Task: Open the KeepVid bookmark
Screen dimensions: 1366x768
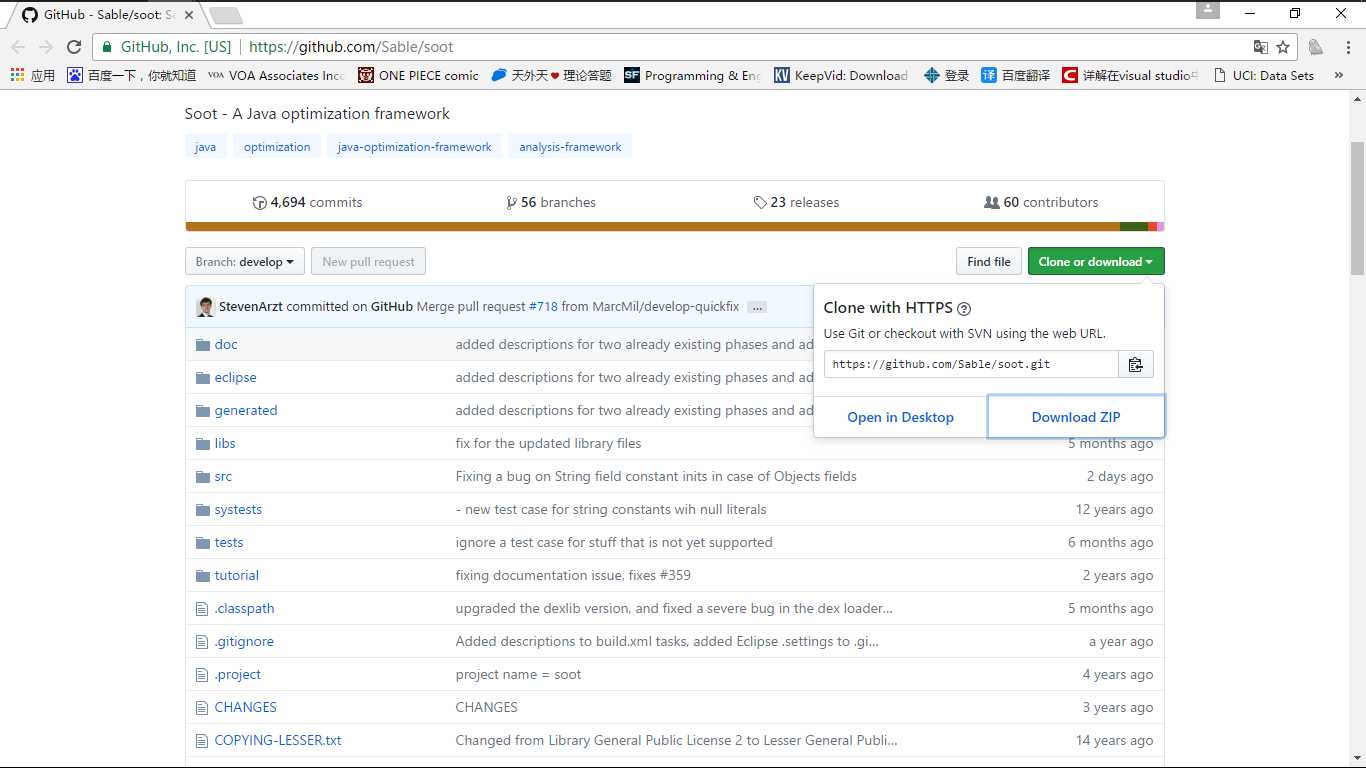Action: (x=841, y=75)
